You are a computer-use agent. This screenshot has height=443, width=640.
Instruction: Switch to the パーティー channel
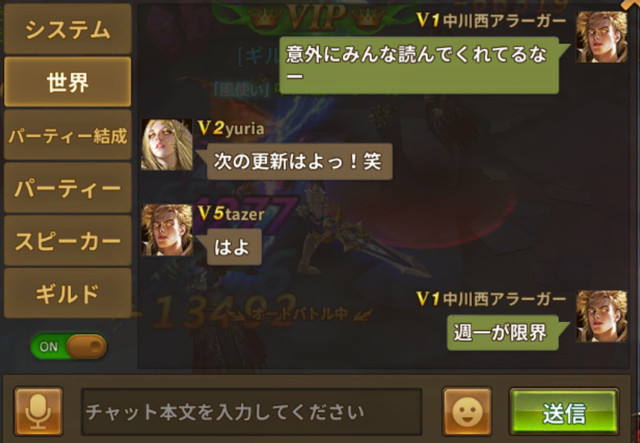click(68, 187)
